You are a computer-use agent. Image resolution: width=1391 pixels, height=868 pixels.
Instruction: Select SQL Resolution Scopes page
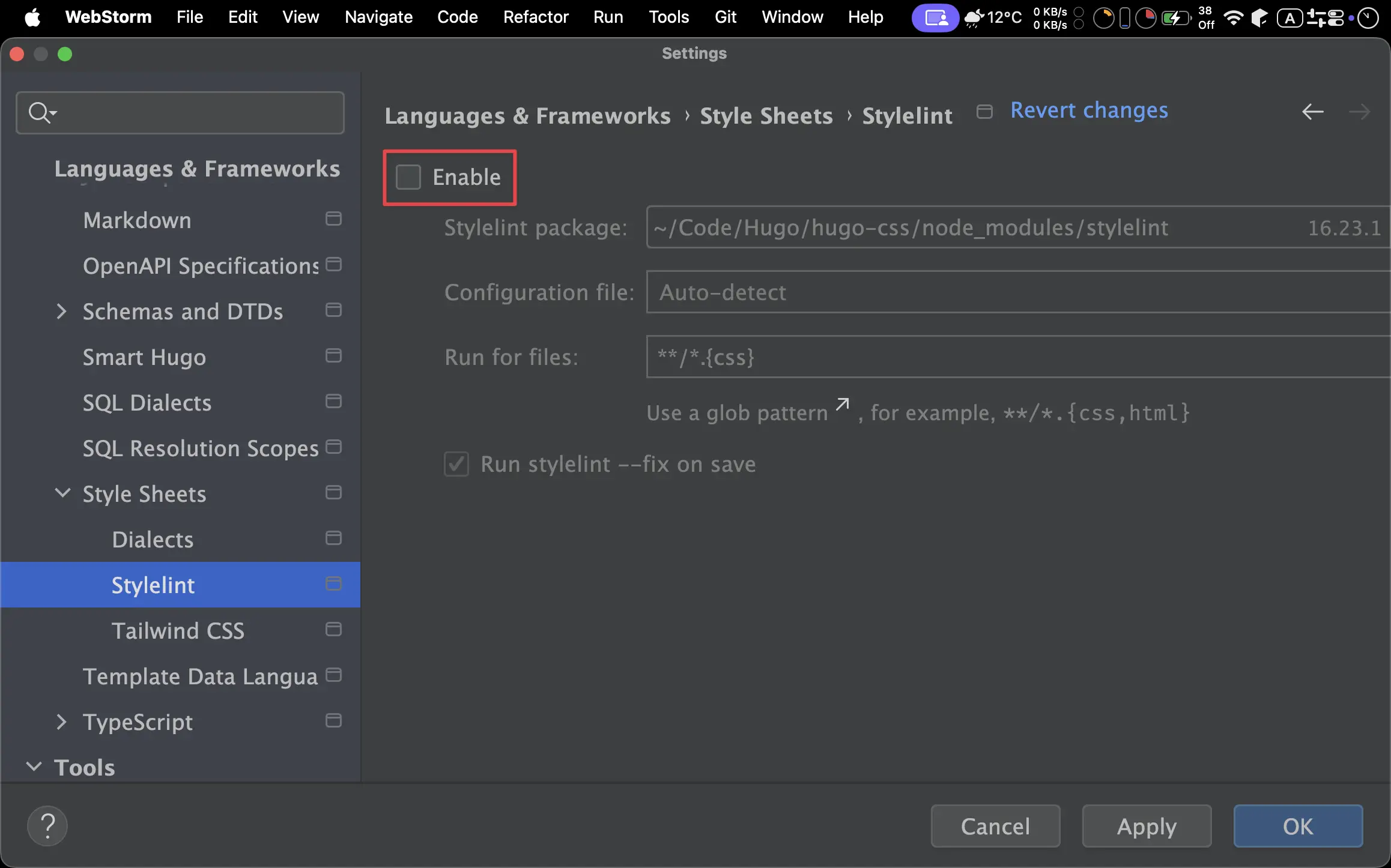pyautogui.click(x=201, y=448)
